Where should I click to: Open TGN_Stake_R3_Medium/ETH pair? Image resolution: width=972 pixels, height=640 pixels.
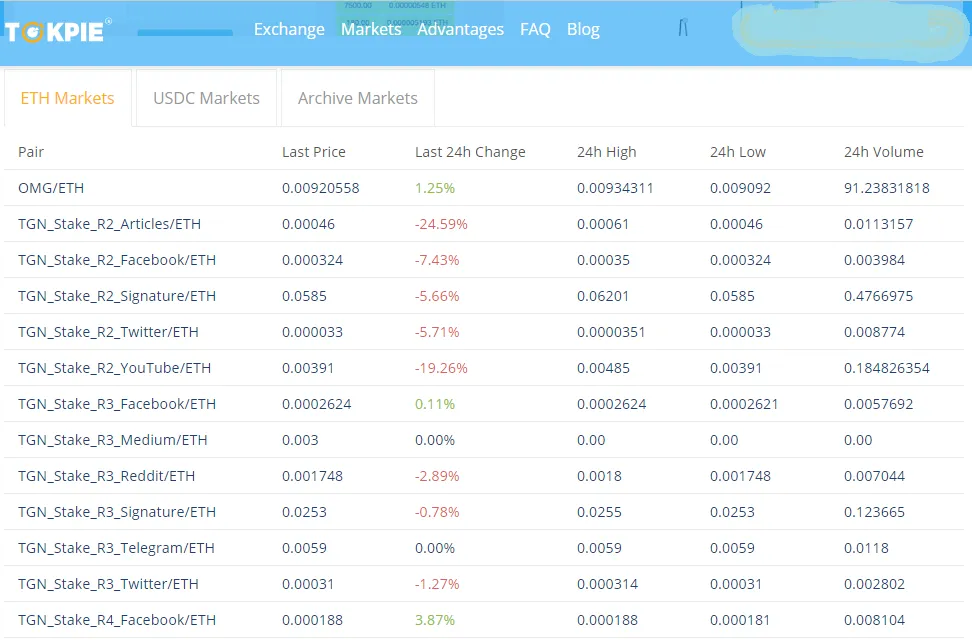[x=112, y=440]
